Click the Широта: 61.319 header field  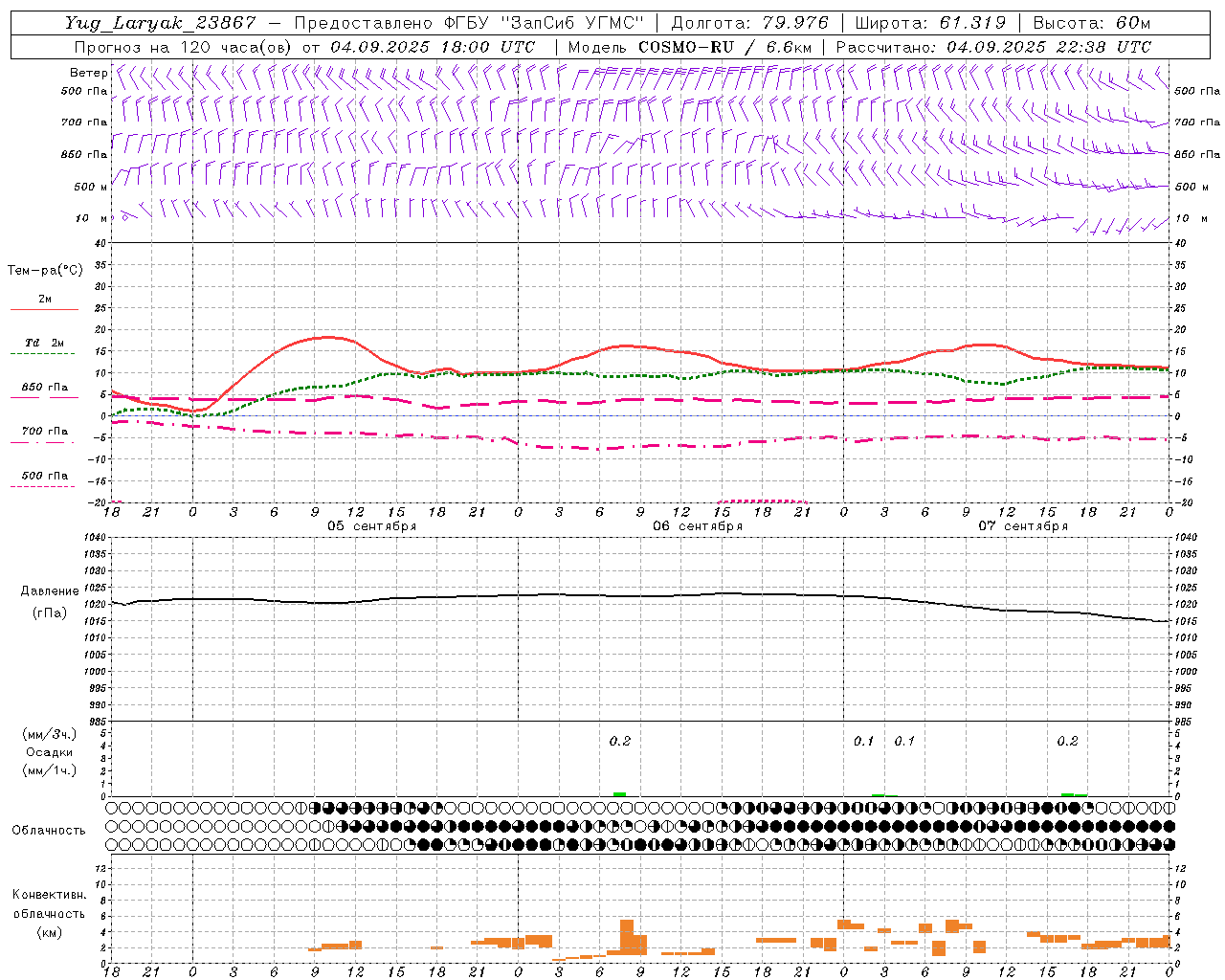pyautogui.click(x=930, y=23)
